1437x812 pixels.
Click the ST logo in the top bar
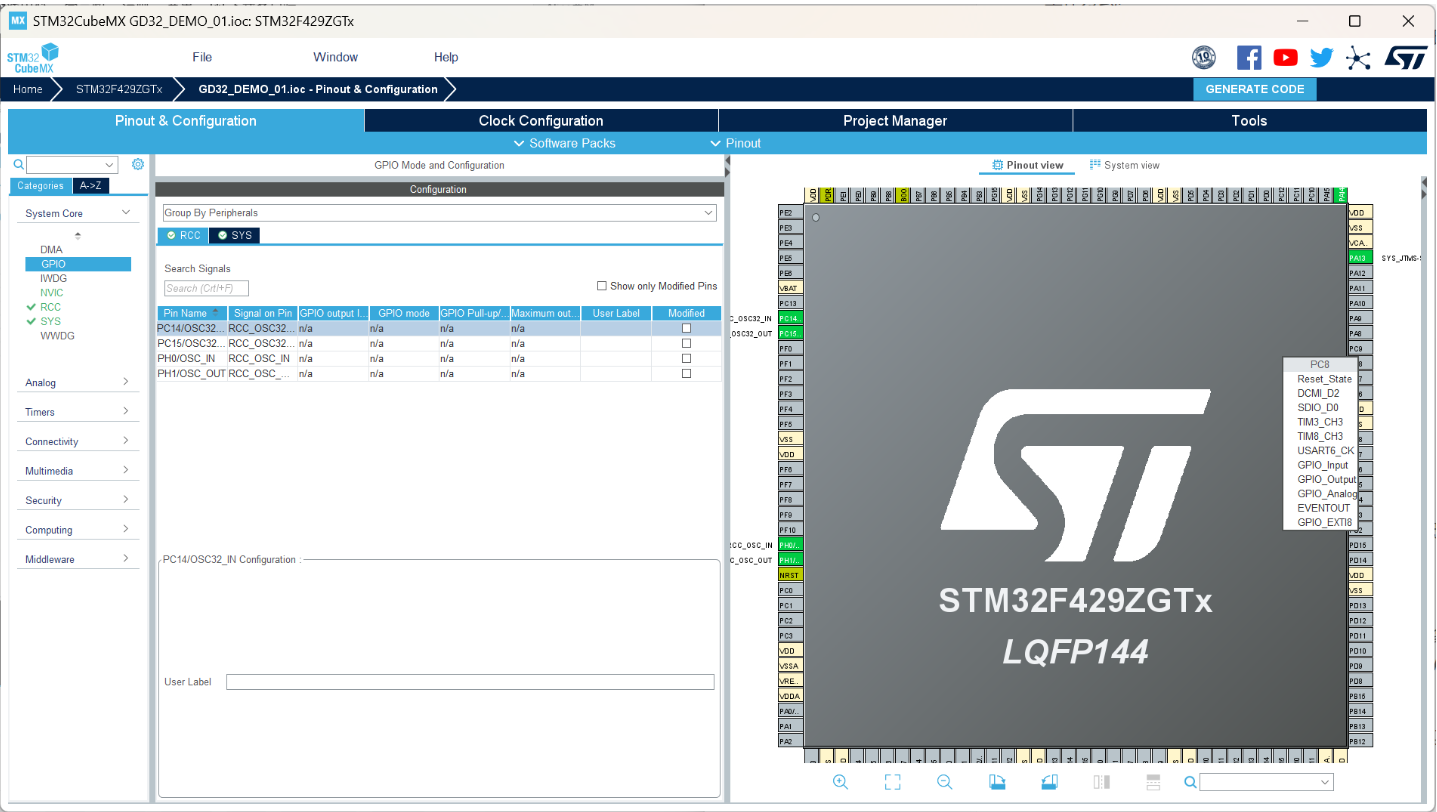point(1405,58)
